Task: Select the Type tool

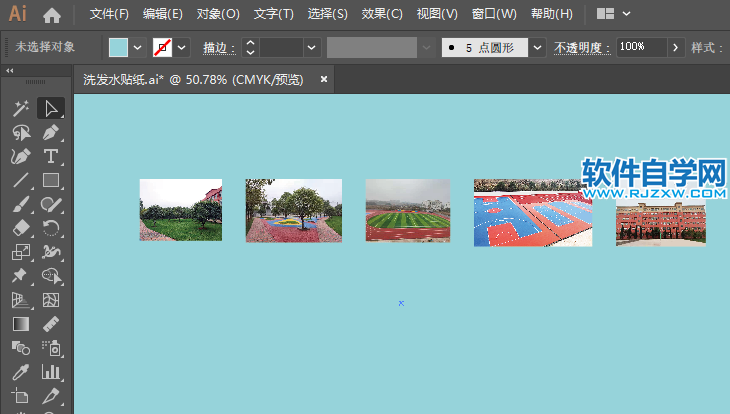Action: point(51,156)
